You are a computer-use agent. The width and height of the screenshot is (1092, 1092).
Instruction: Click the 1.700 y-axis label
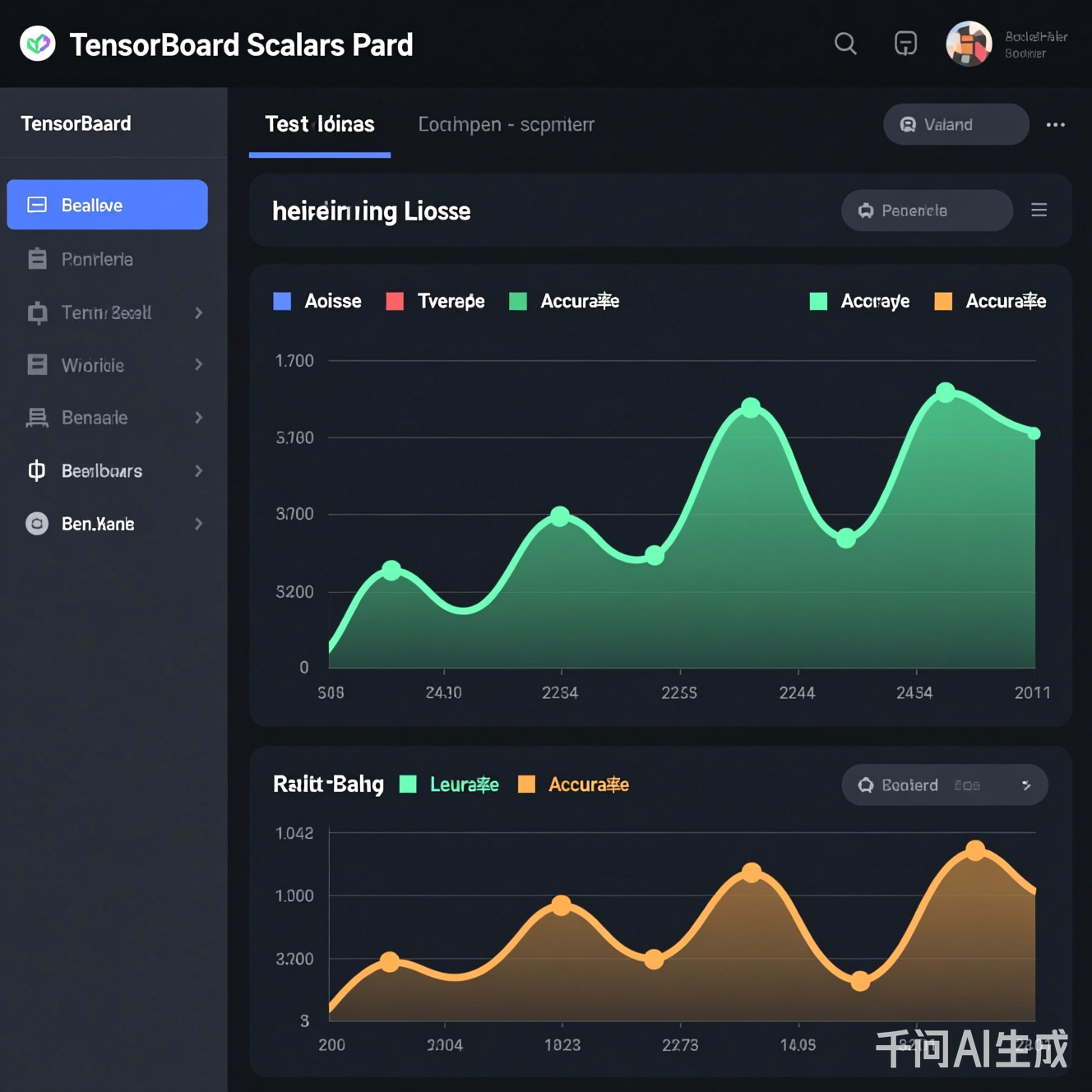coord(294,361)
